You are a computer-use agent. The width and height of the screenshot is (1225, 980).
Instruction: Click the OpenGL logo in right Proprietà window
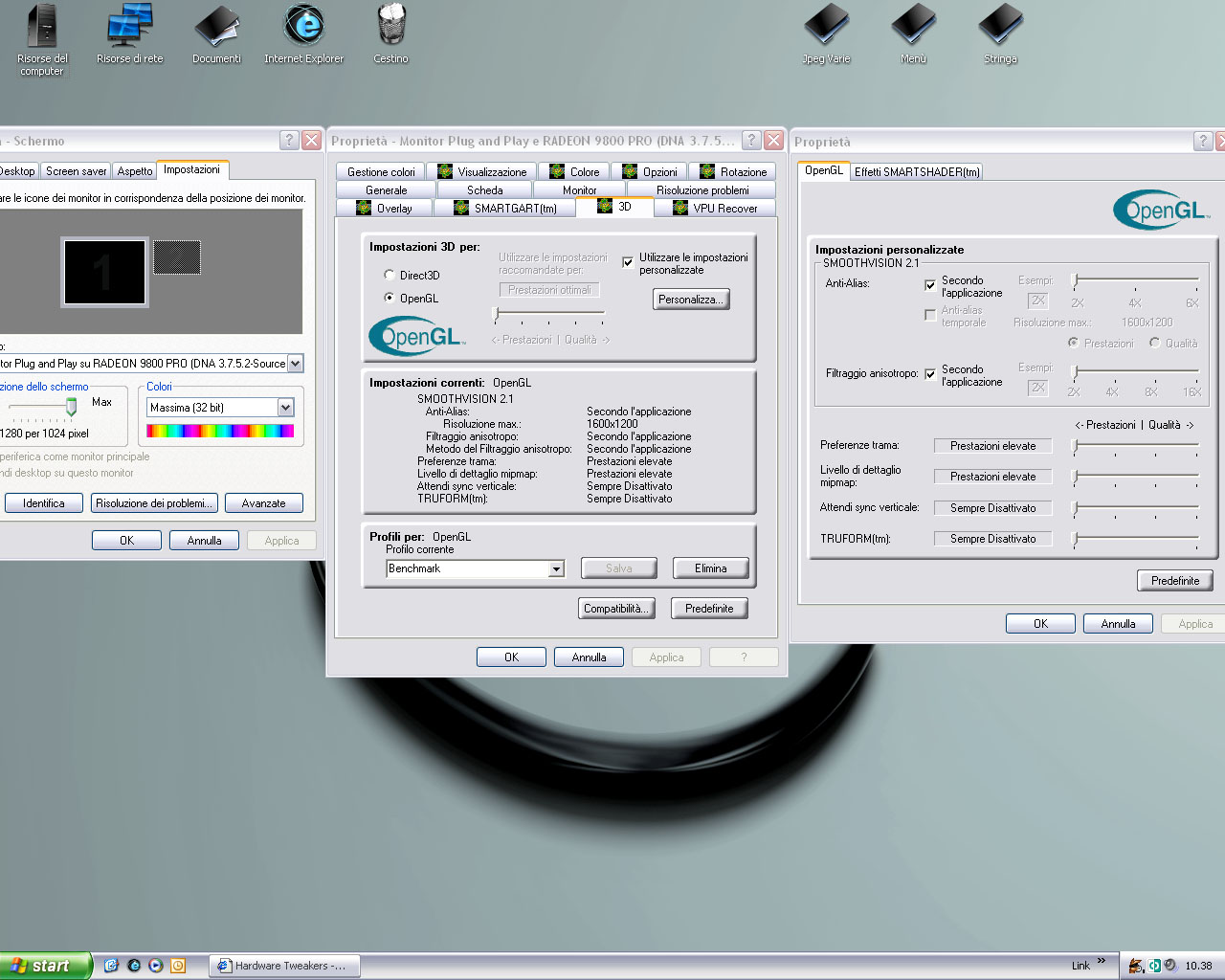pyautogui.click(x=1162, y=210)
